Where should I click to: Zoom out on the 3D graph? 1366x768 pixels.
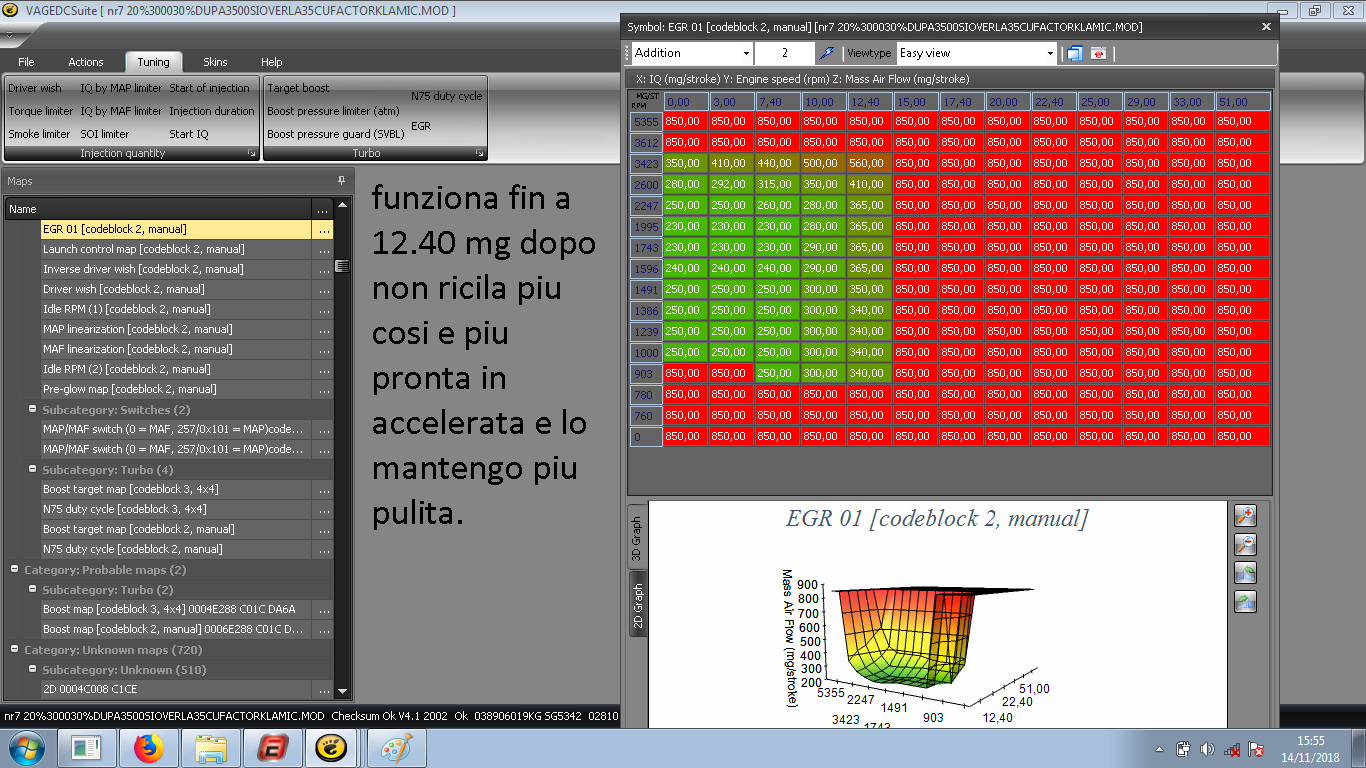point(1245,545)
